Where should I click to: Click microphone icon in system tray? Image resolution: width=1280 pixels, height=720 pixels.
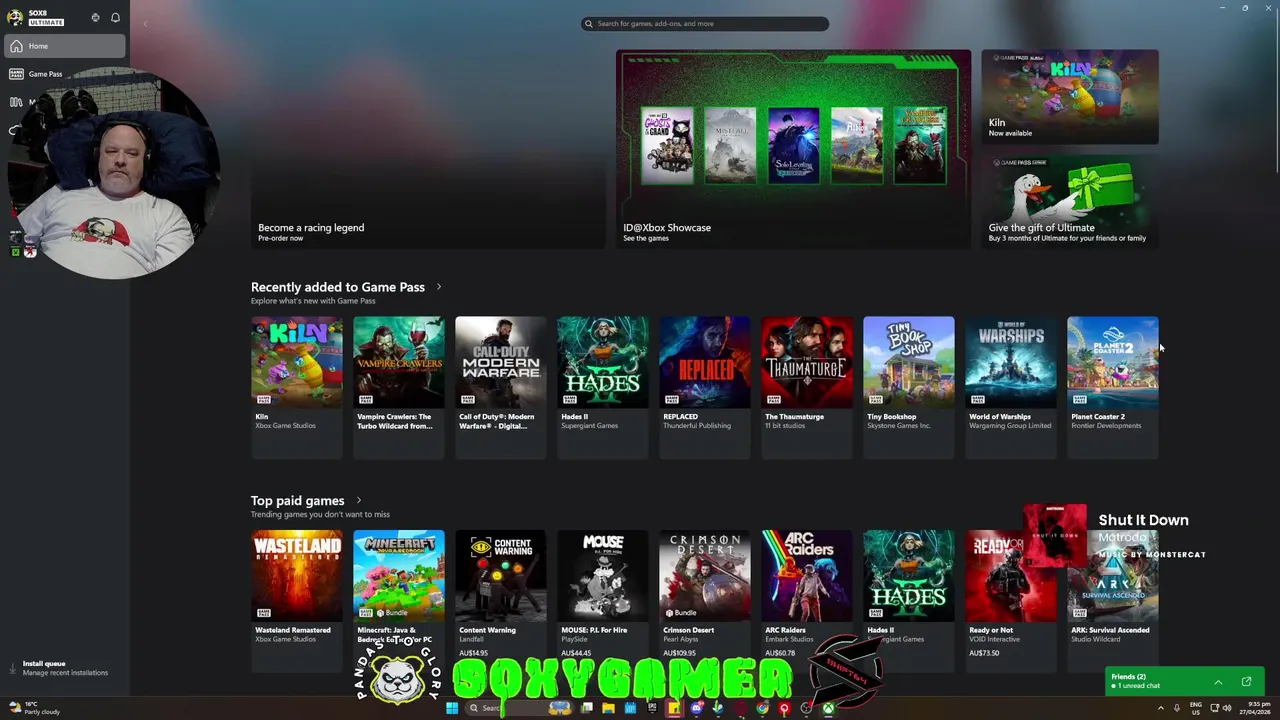(1175, 708)
